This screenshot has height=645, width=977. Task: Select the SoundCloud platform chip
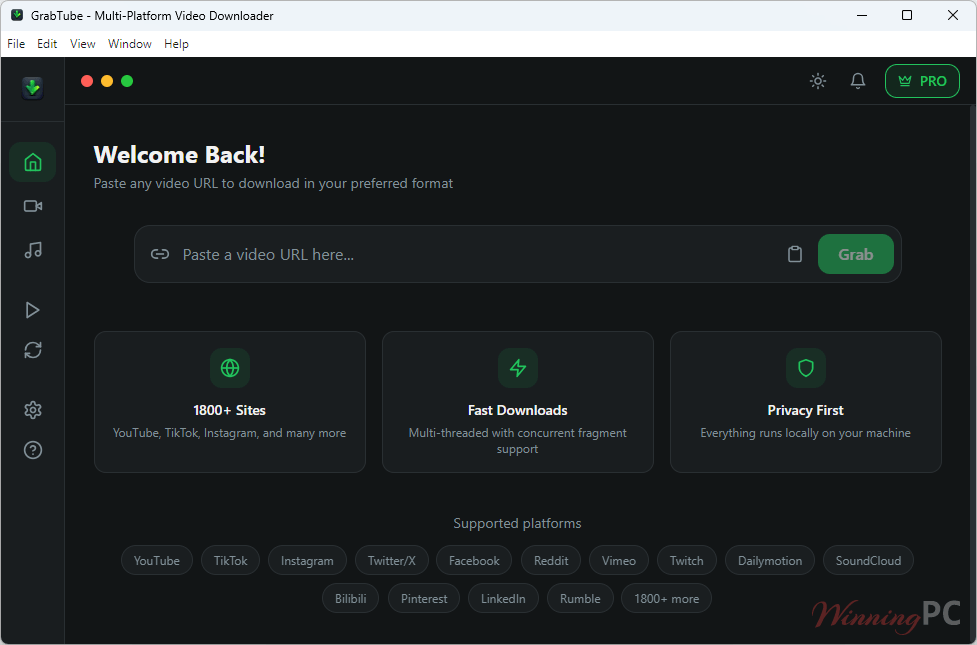coord(868,560)
